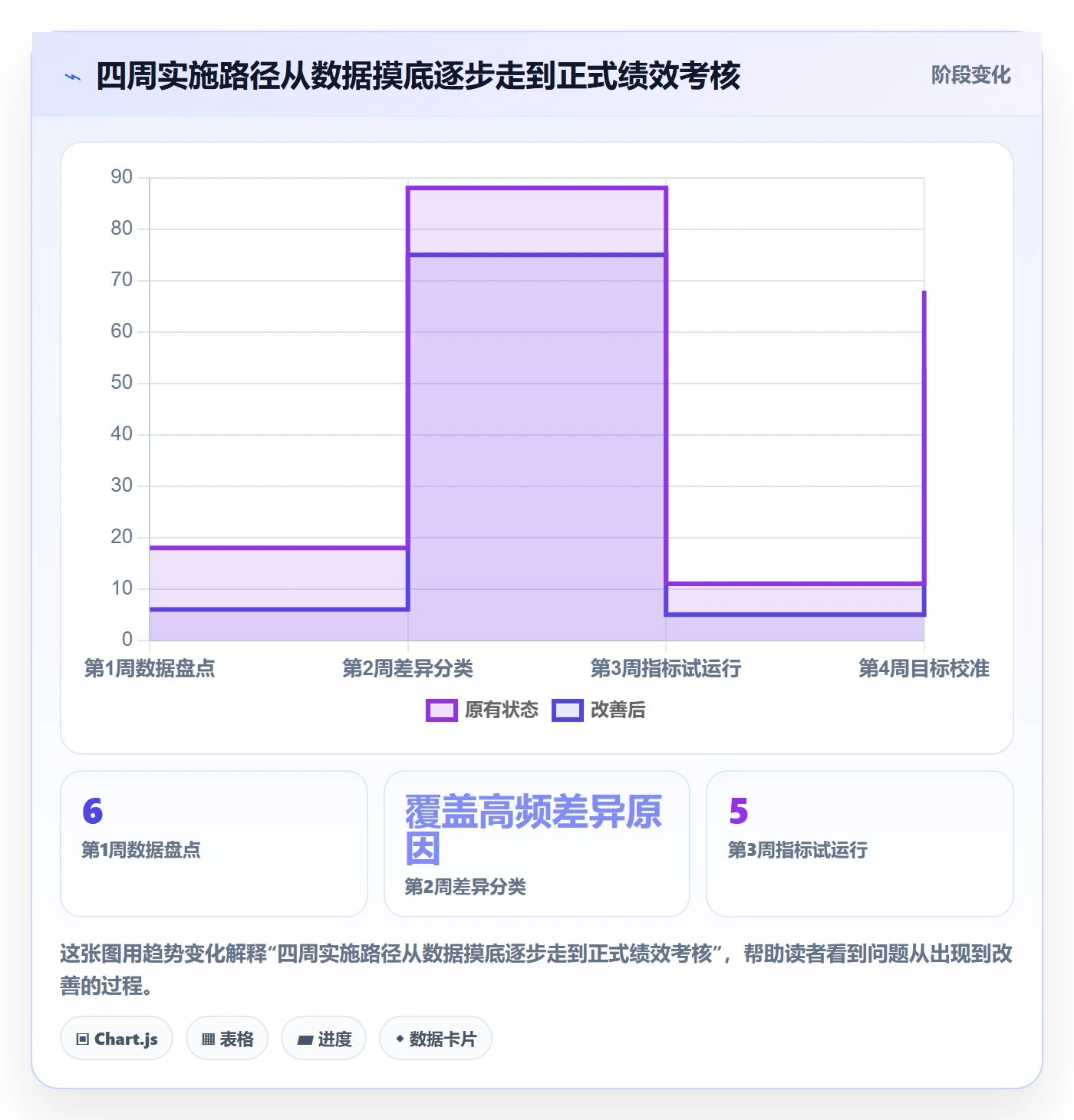Click the 阶段变化 label in header
This screenshot has width=1074, height=1120.
971,75
